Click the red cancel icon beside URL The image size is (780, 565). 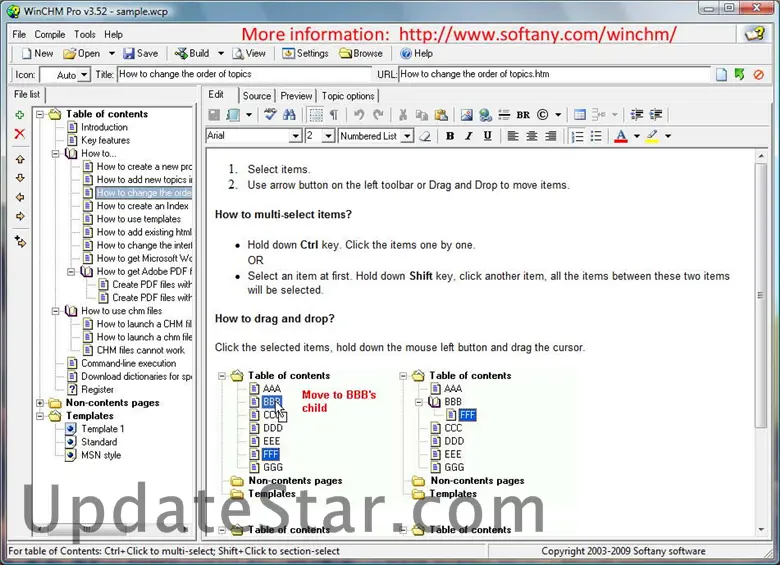[x=759, y=75]
